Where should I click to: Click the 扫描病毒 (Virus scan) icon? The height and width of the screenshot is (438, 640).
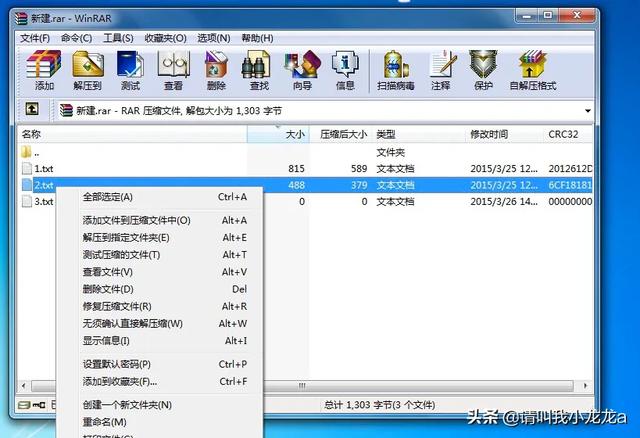(x=396, y=64)
